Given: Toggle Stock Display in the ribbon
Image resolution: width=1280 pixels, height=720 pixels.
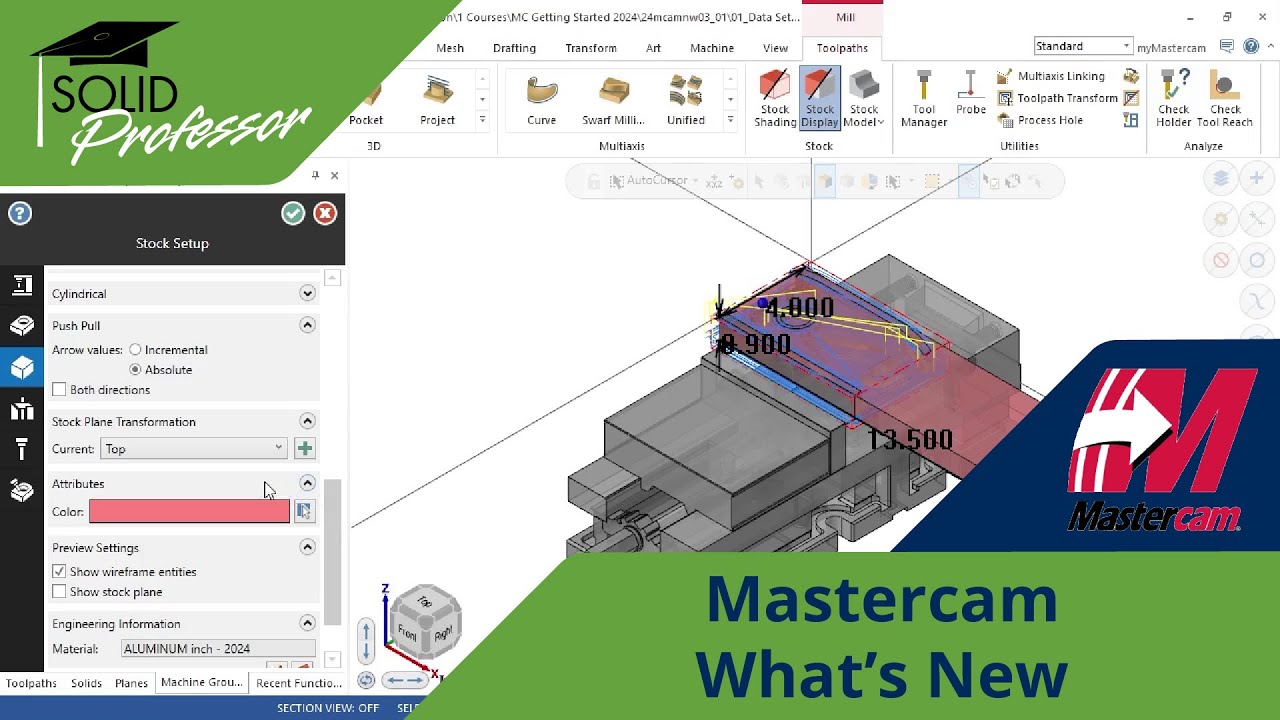Looking at the screenshot, I should pos(819,98).
